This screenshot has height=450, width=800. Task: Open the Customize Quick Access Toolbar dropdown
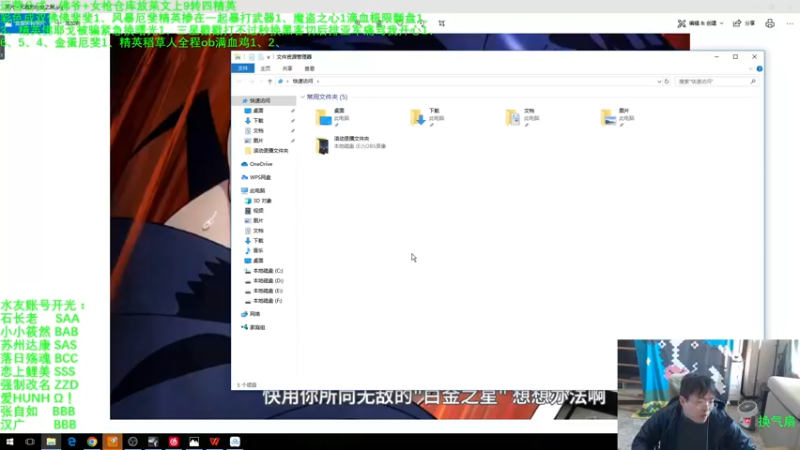[268, 57]
